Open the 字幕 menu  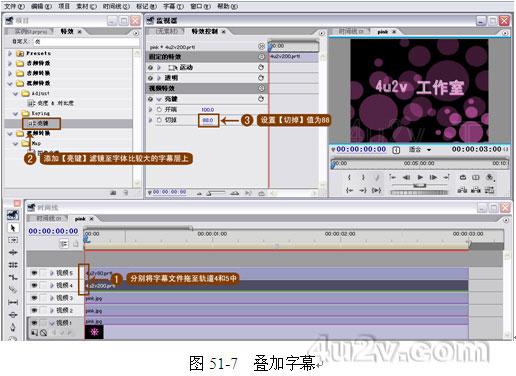coord(174,6)
